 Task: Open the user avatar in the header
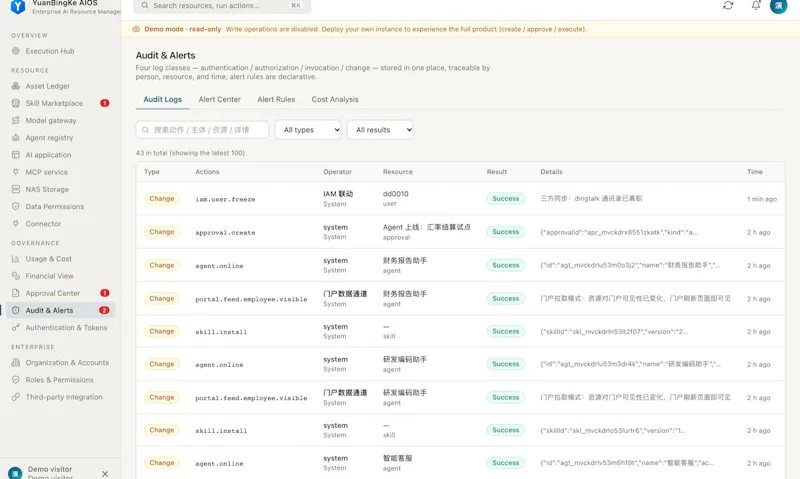click(x=779, y=6)
